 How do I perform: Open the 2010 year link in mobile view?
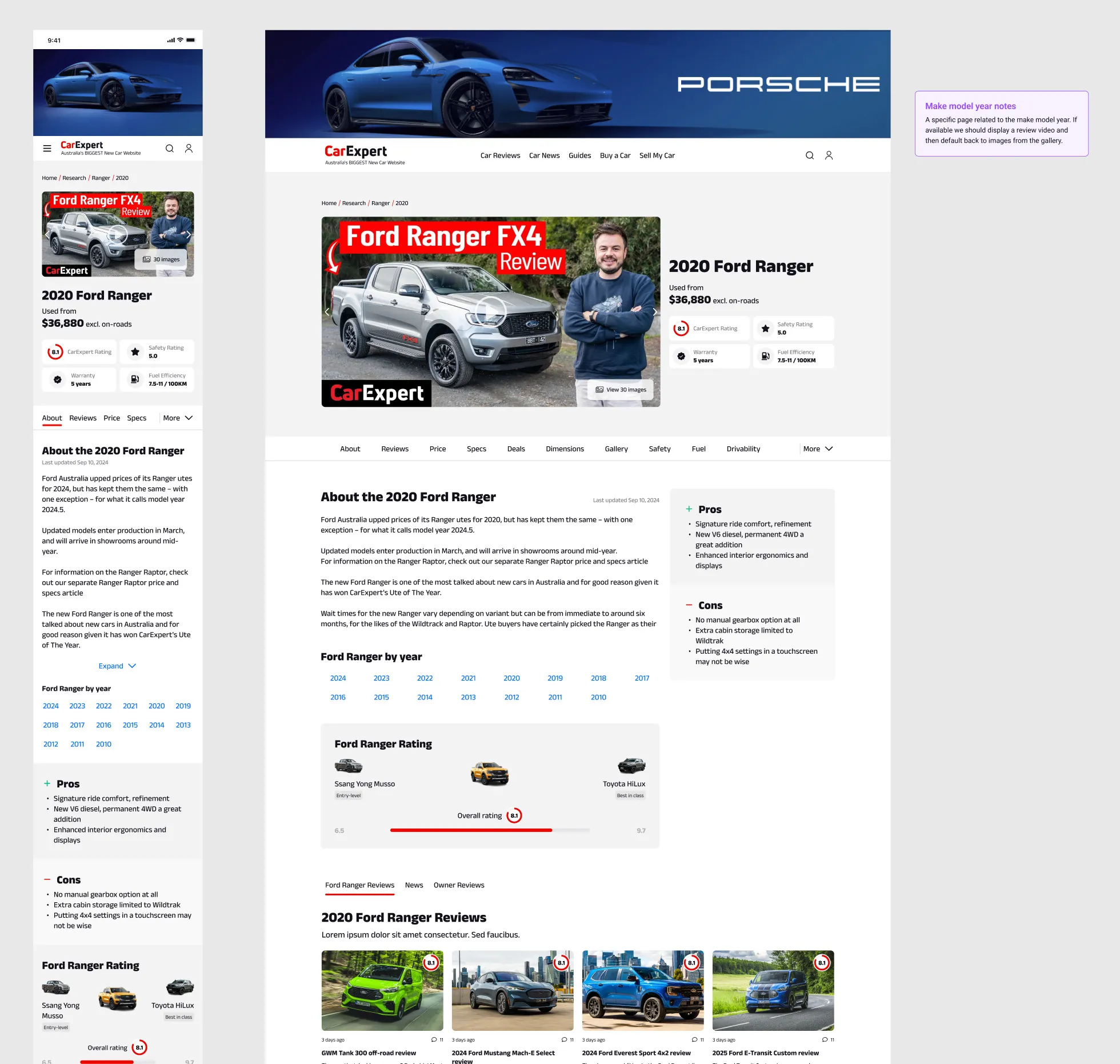(x=103, y=745)
